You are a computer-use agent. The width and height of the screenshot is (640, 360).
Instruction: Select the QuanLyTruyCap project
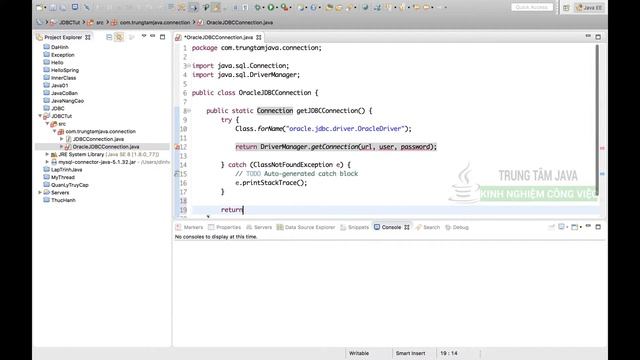tap(69, 185)
